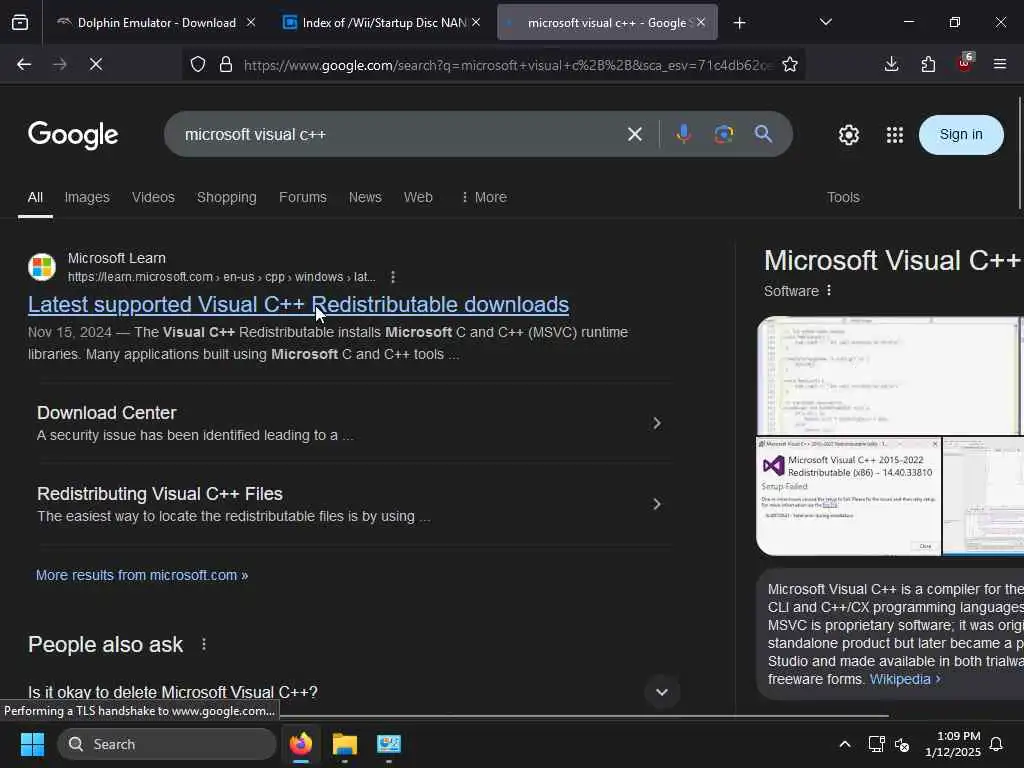Open the taskbar control panel app

pos(389,744)
